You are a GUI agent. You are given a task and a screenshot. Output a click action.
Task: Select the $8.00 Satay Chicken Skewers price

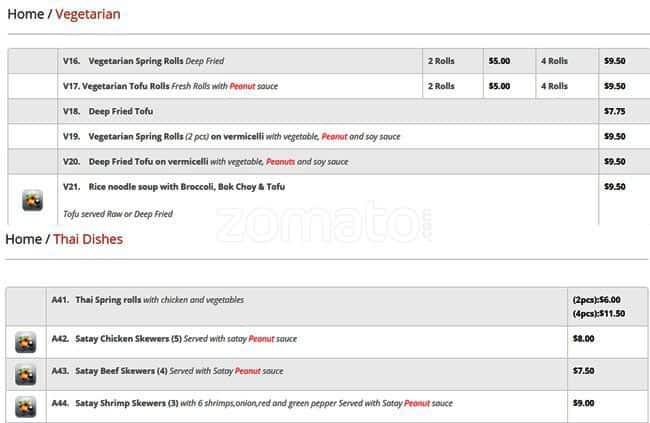point(583,339)
